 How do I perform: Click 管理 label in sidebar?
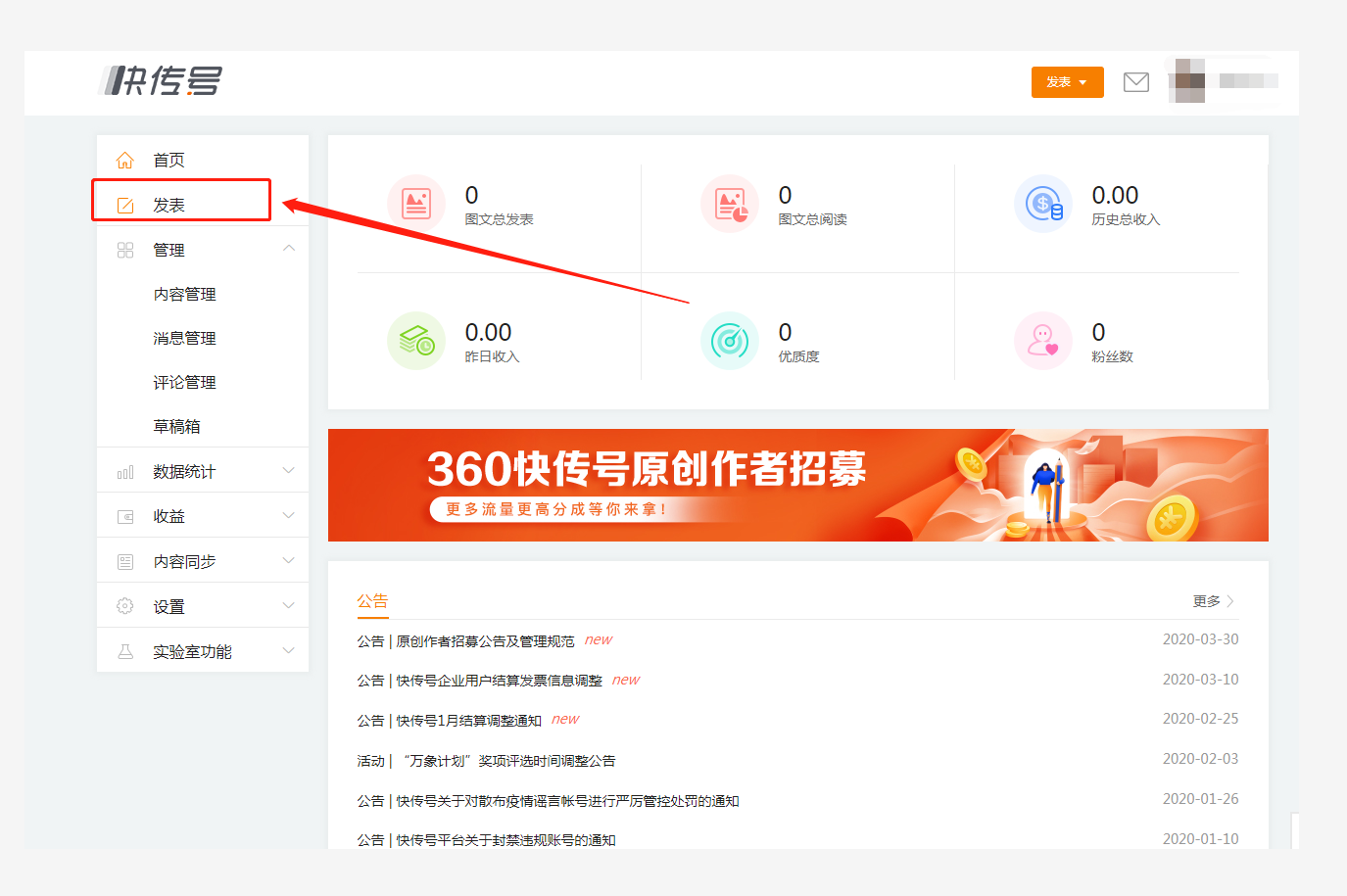(x=169, y=250)
